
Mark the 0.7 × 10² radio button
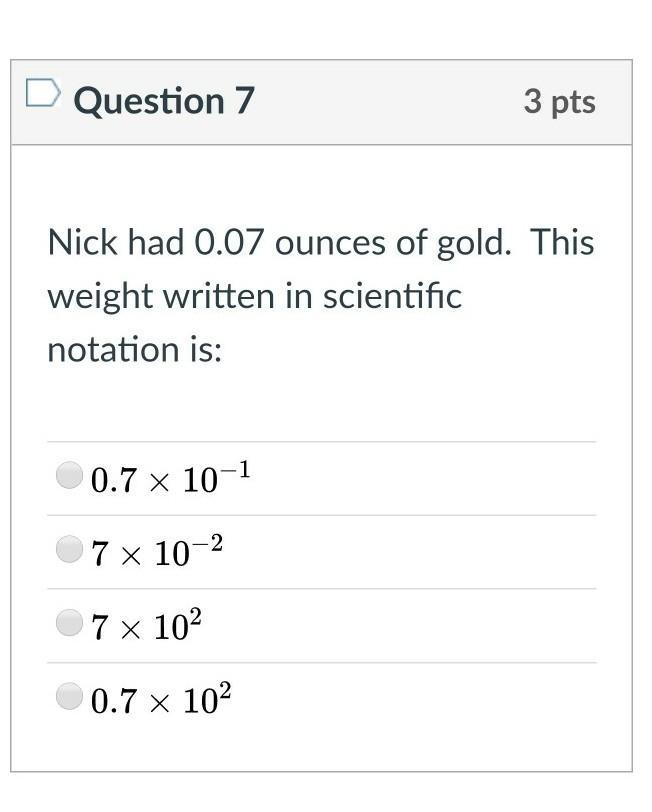(69, 696)
